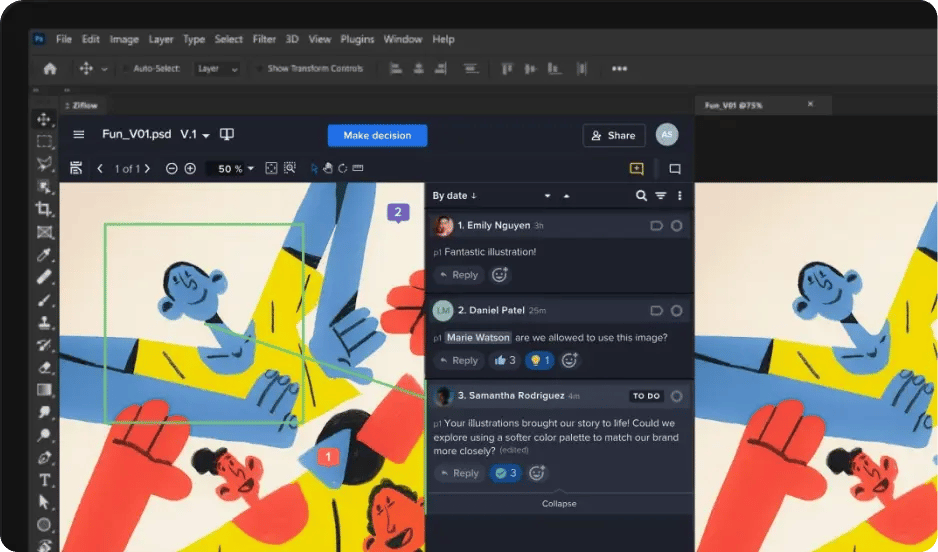Click the Make decision button
The width and height of the screenshot is (938, 552).
(x=377, y=135)
